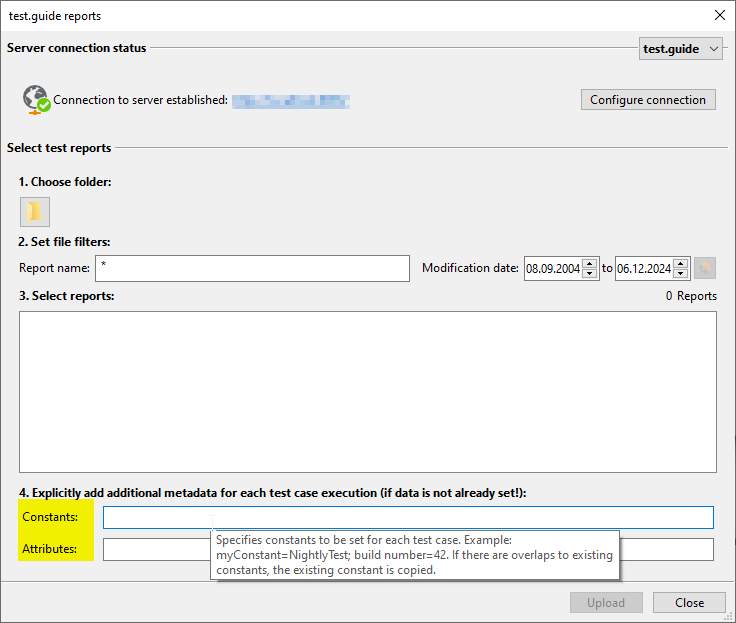Click the server connection status globe icon

36,100
